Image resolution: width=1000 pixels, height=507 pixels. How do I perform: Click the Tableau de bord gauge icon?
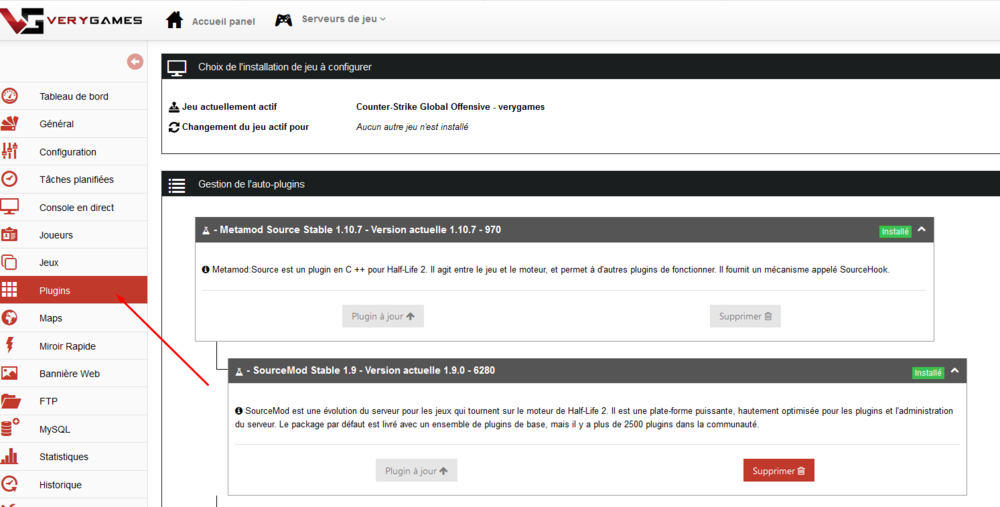click(10, 96)
